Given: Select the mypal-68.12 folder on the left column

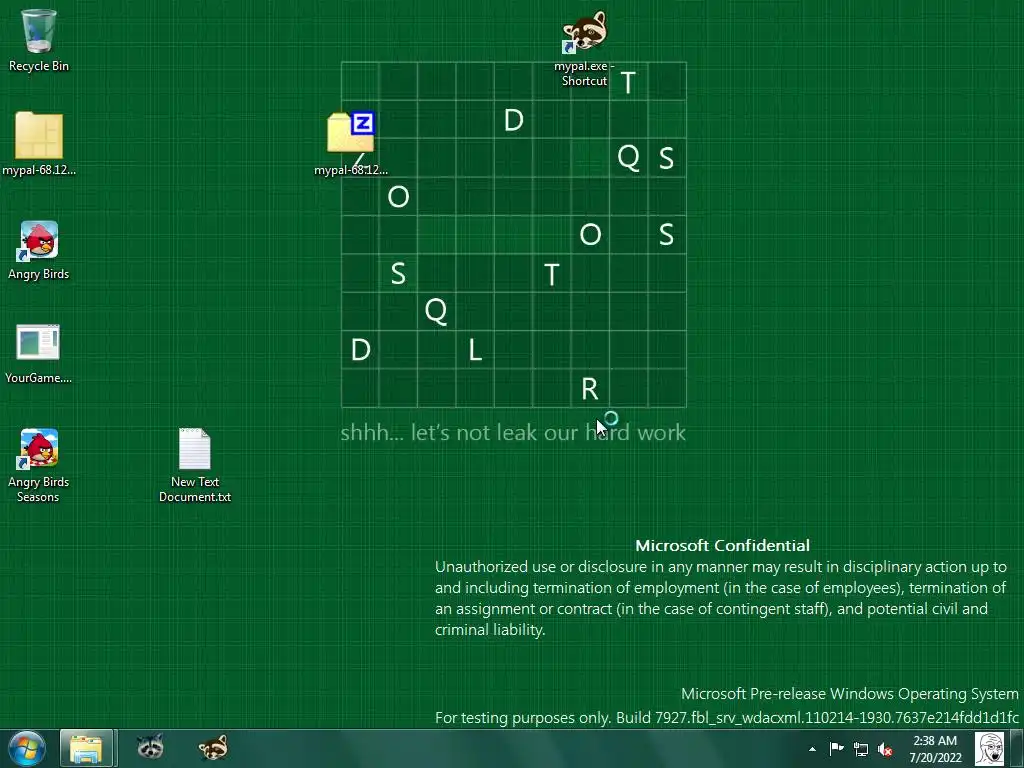Looking at the screenshot, I should 39,144.
